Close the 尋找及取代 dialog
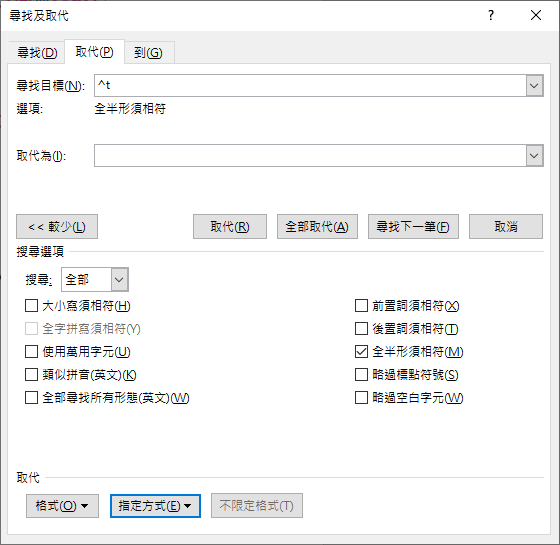Image resolution: width=560 pixels, height=545 pixels. [x=536, y=15]
